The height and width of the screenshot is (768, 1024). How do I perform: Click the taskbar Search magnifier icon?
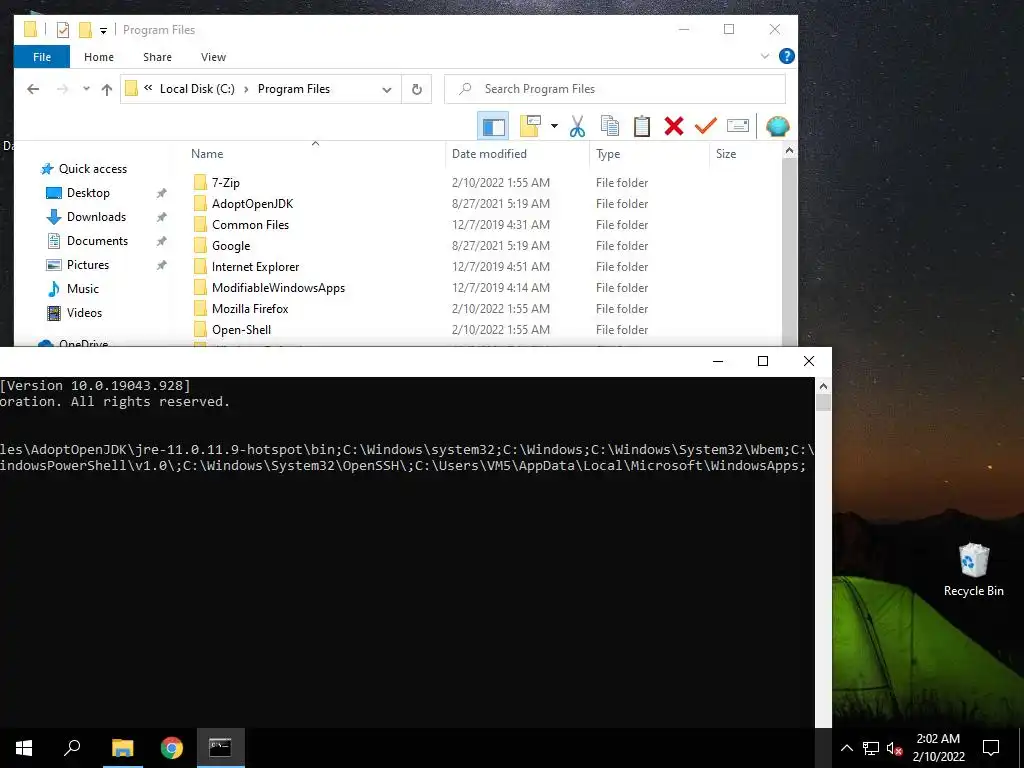[72, 748]
